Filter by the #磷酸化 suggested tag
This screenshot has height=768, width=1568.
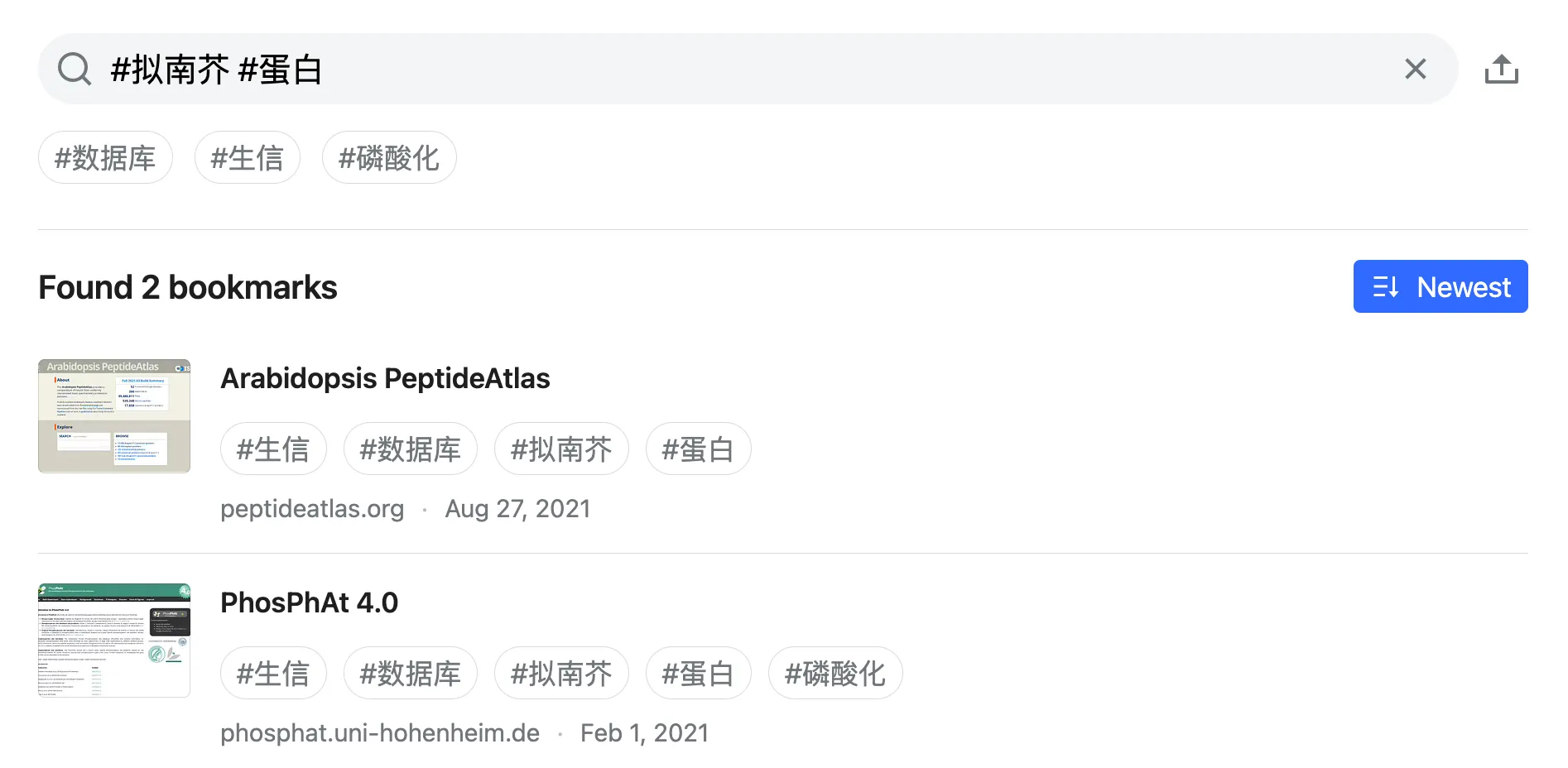click(x=389, y=157)
